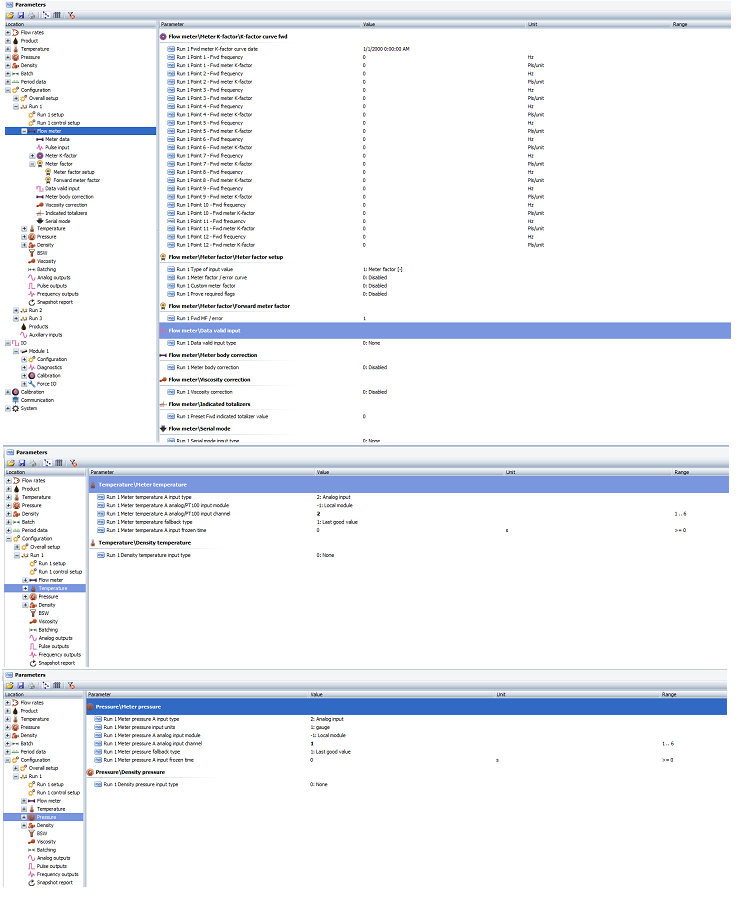Viewport: 739px width, 910px height.
Task: Collapse the IO node in top window
Action: 8,343
